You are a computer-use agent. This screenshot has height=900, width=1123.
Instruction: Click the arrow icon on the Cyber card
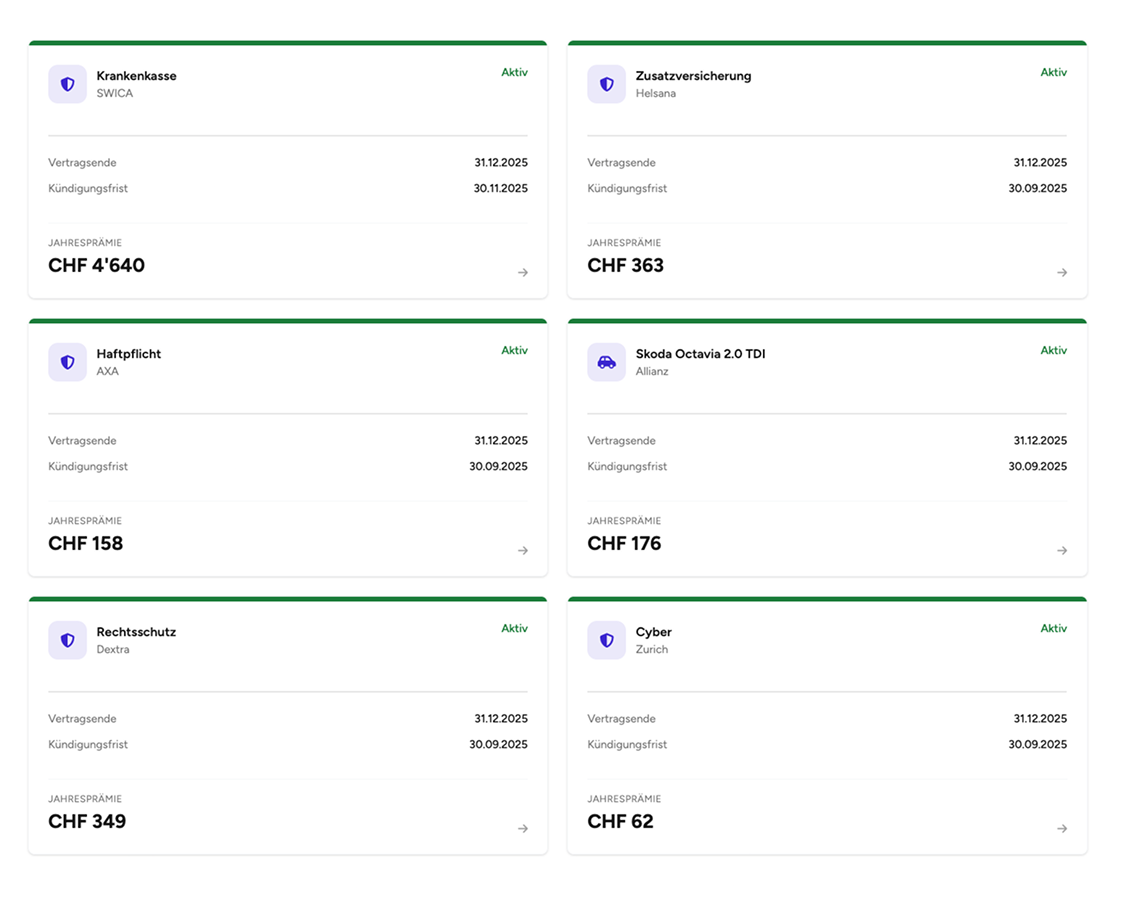pos(1062,828)
